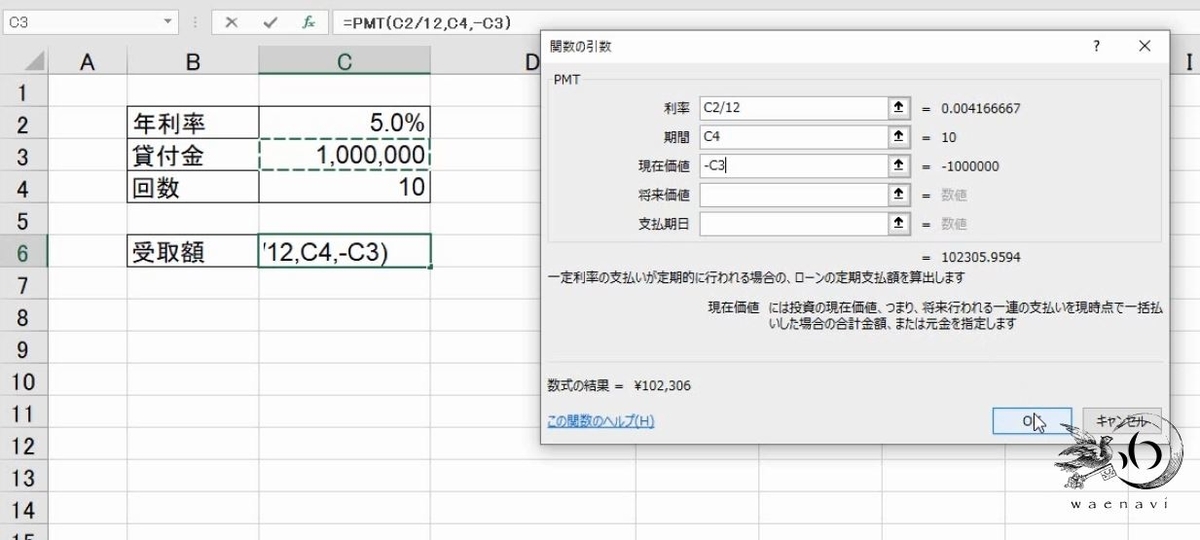Viewport: 1200px width, 540px height.
Task: Collapse dialog via 期間 range selector icon
Action: click(899, 137)
